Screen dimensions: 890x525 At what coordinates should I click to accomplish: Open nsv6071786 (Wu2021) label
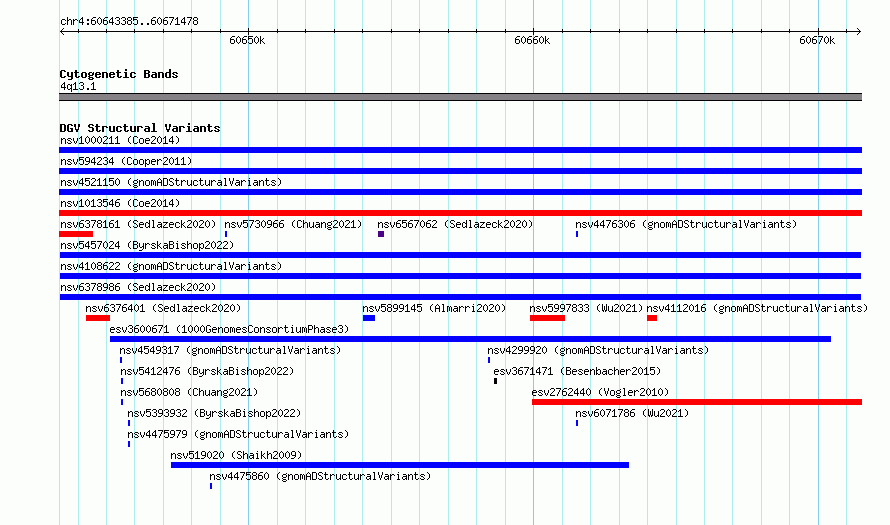tap(632, 413)
